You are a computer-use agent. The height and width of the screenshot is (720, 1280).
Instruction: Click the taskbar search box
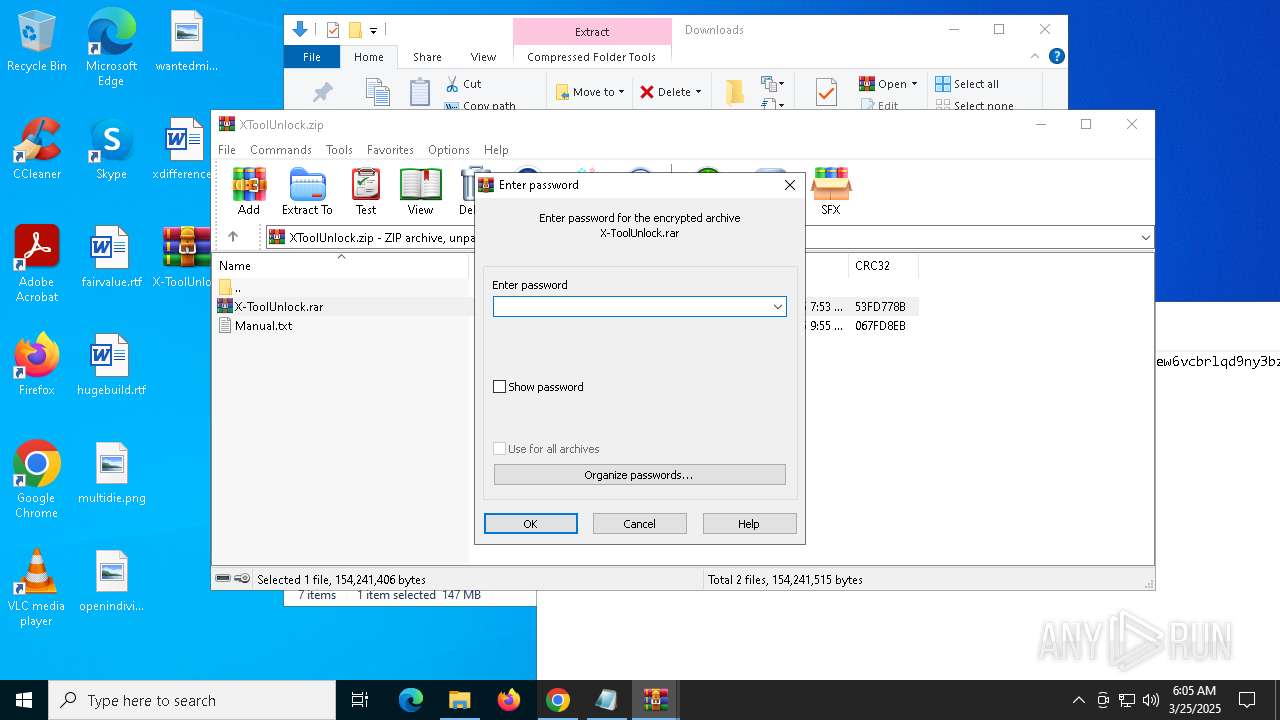pos(192,700)
